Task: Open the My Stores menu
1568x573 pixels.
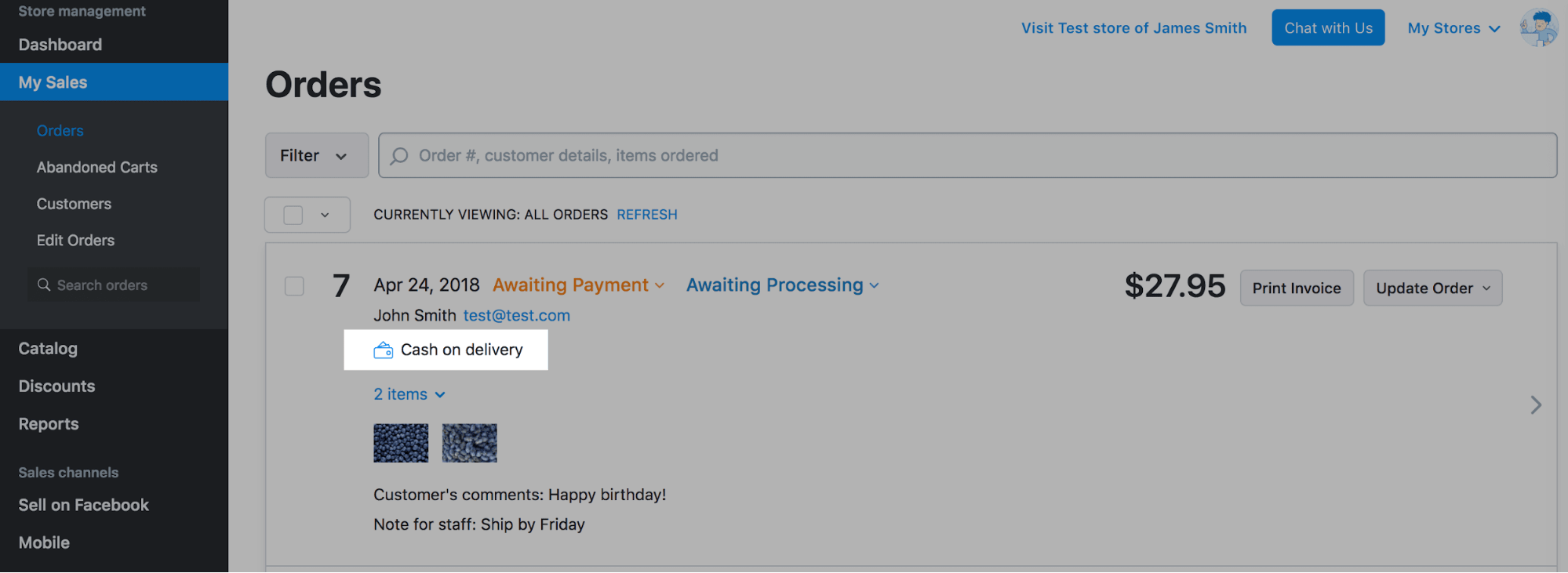Action: click(1453, 28)
